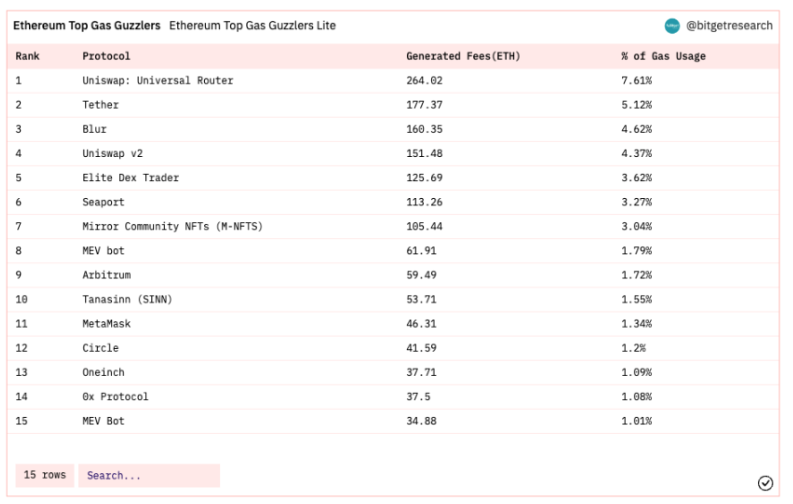Click the 125.69 fees value
The image size is (793, 504).
[424, 177]
